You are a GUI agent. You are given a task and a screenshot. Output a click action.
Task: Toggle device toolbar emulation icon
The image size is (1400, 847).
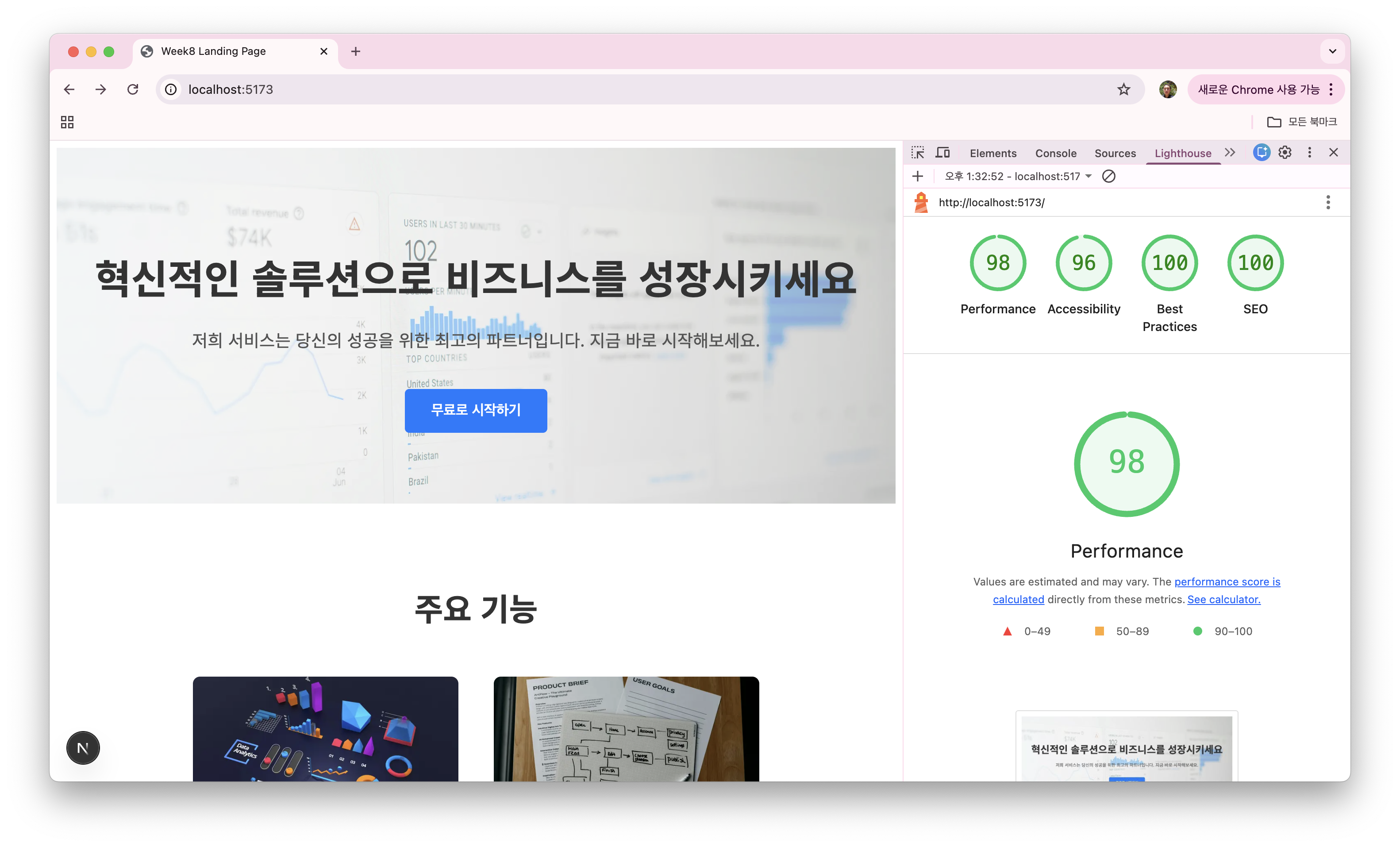(942, 153)
